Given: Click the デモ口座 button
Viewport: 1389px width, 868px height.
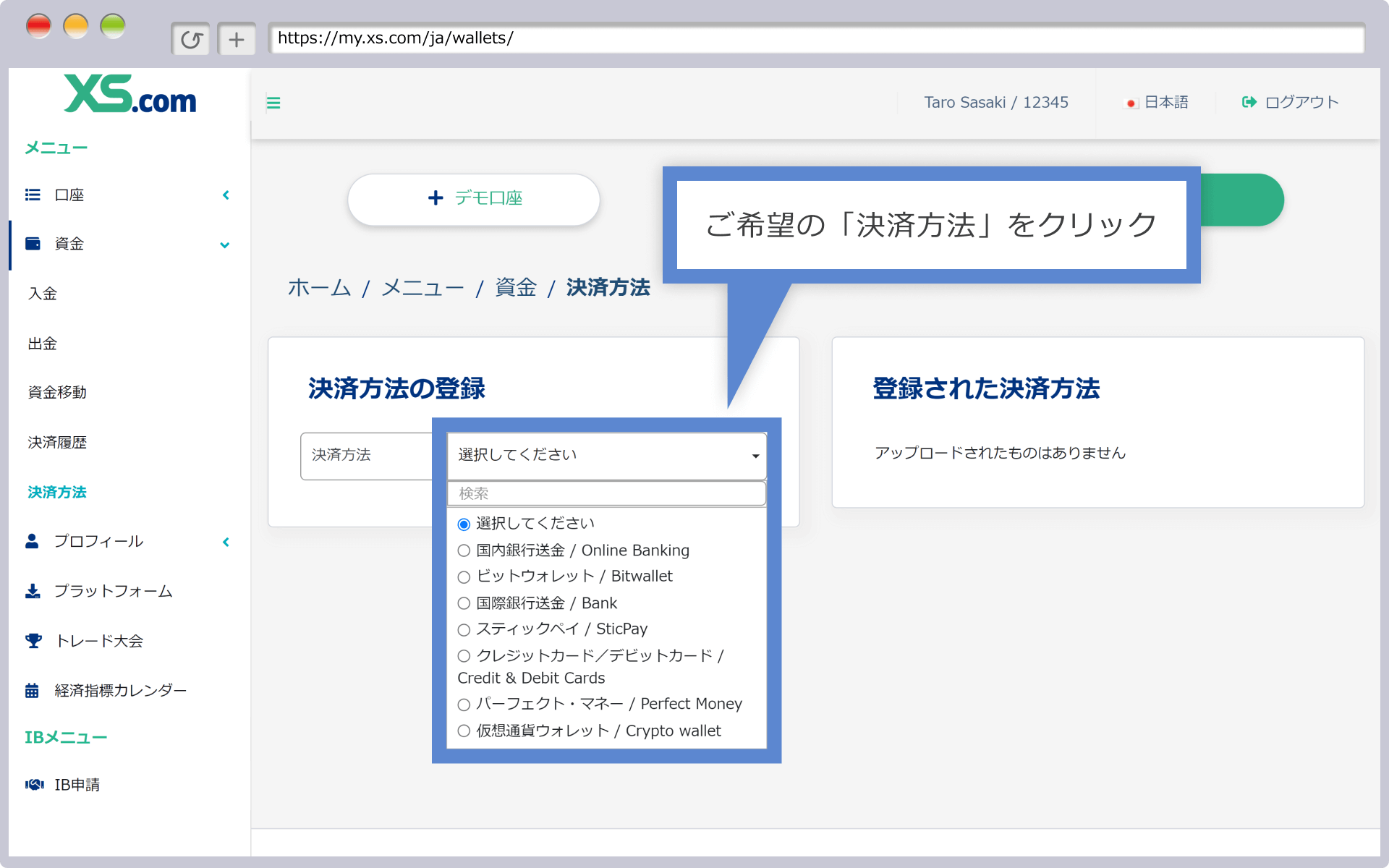Looking at the screenshot, I should pos(474,199).
